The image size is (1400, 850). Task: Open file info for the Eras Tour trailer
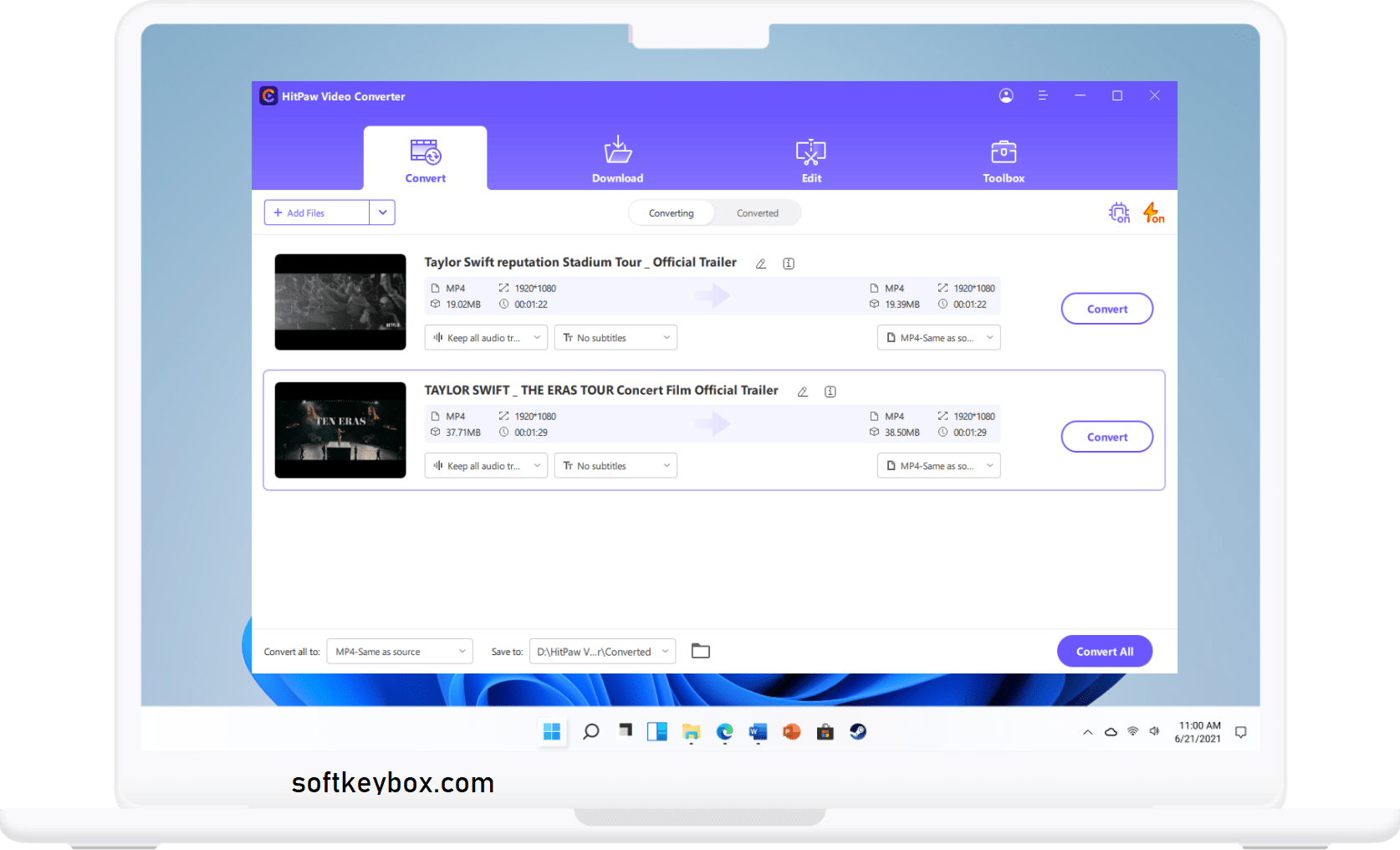point(830,391)
